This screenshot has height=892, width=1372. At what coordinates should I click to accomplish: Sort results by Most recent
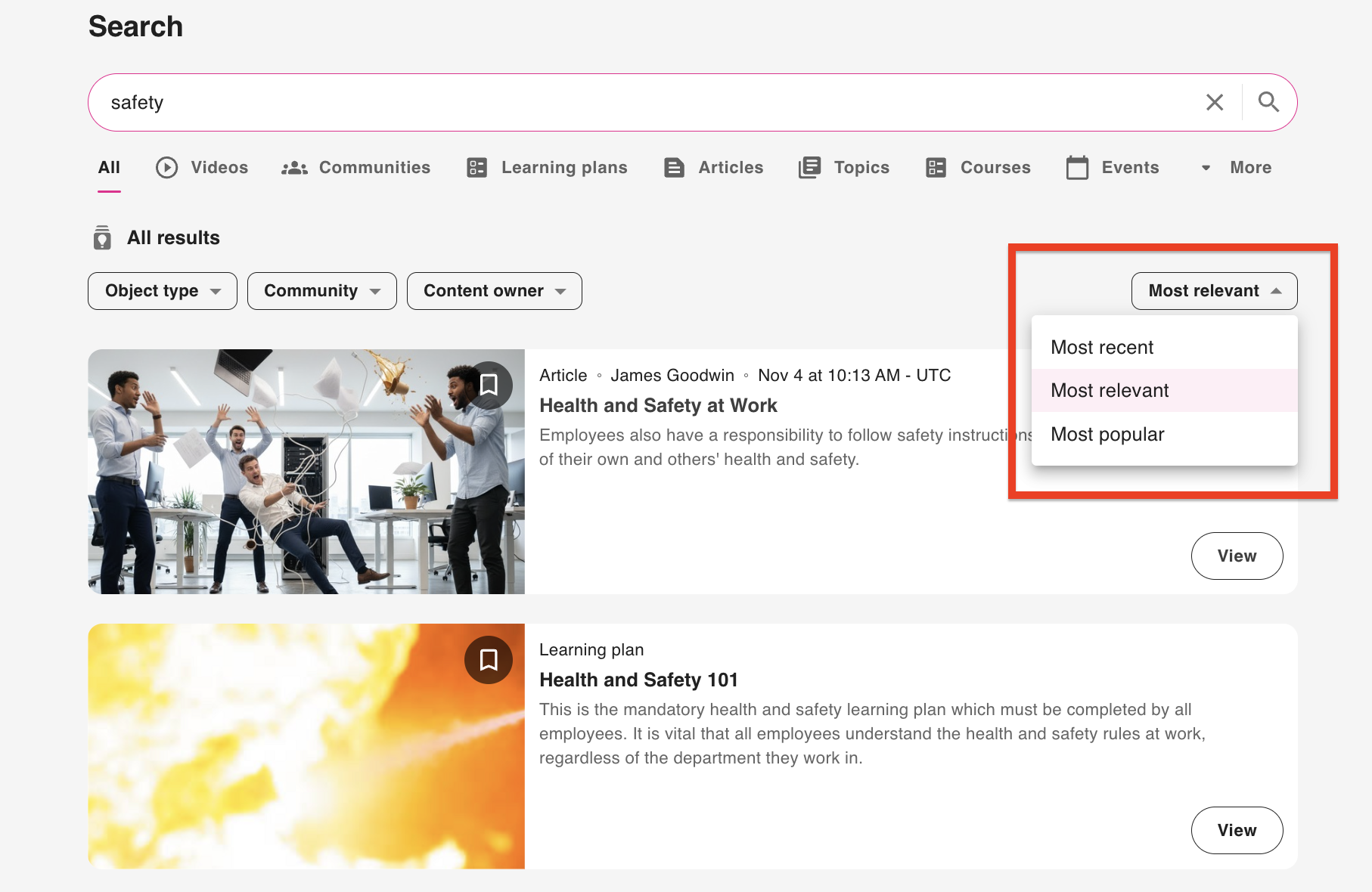(x=1102, y=348)
